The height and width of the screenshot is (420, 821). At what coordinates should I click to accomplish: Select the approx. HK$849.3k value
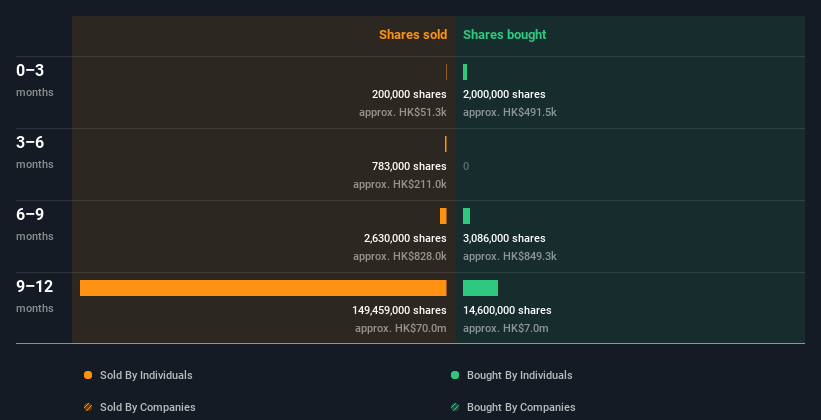509,256
